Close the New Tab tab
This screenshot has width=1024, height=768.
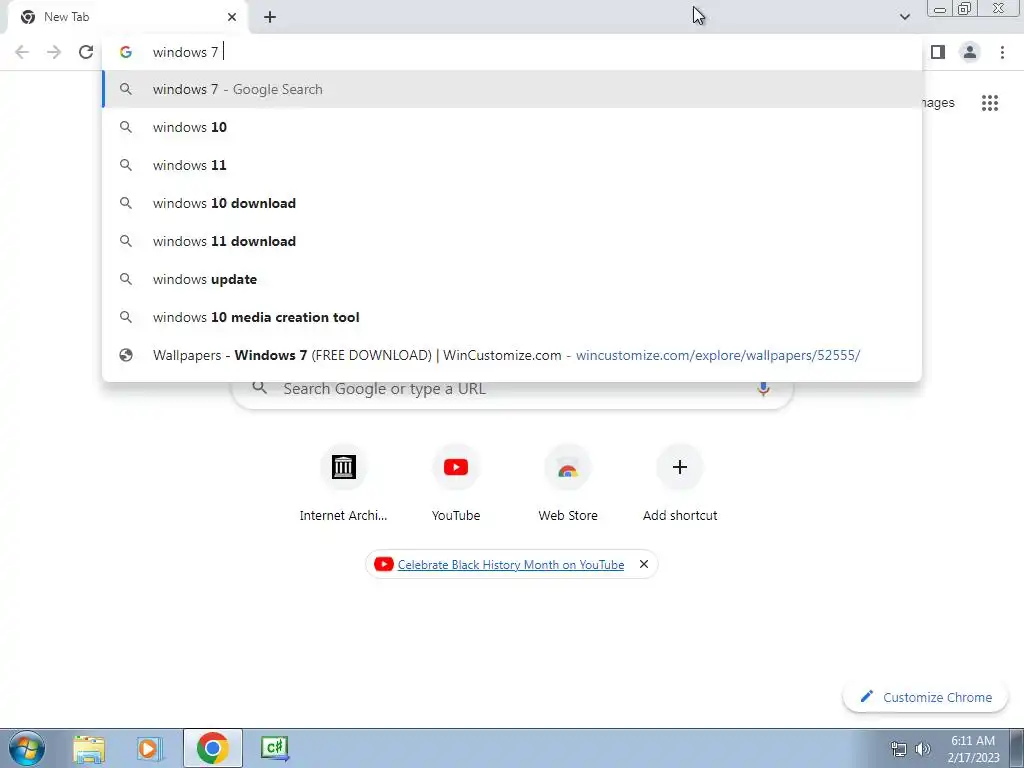pos(232,17)
